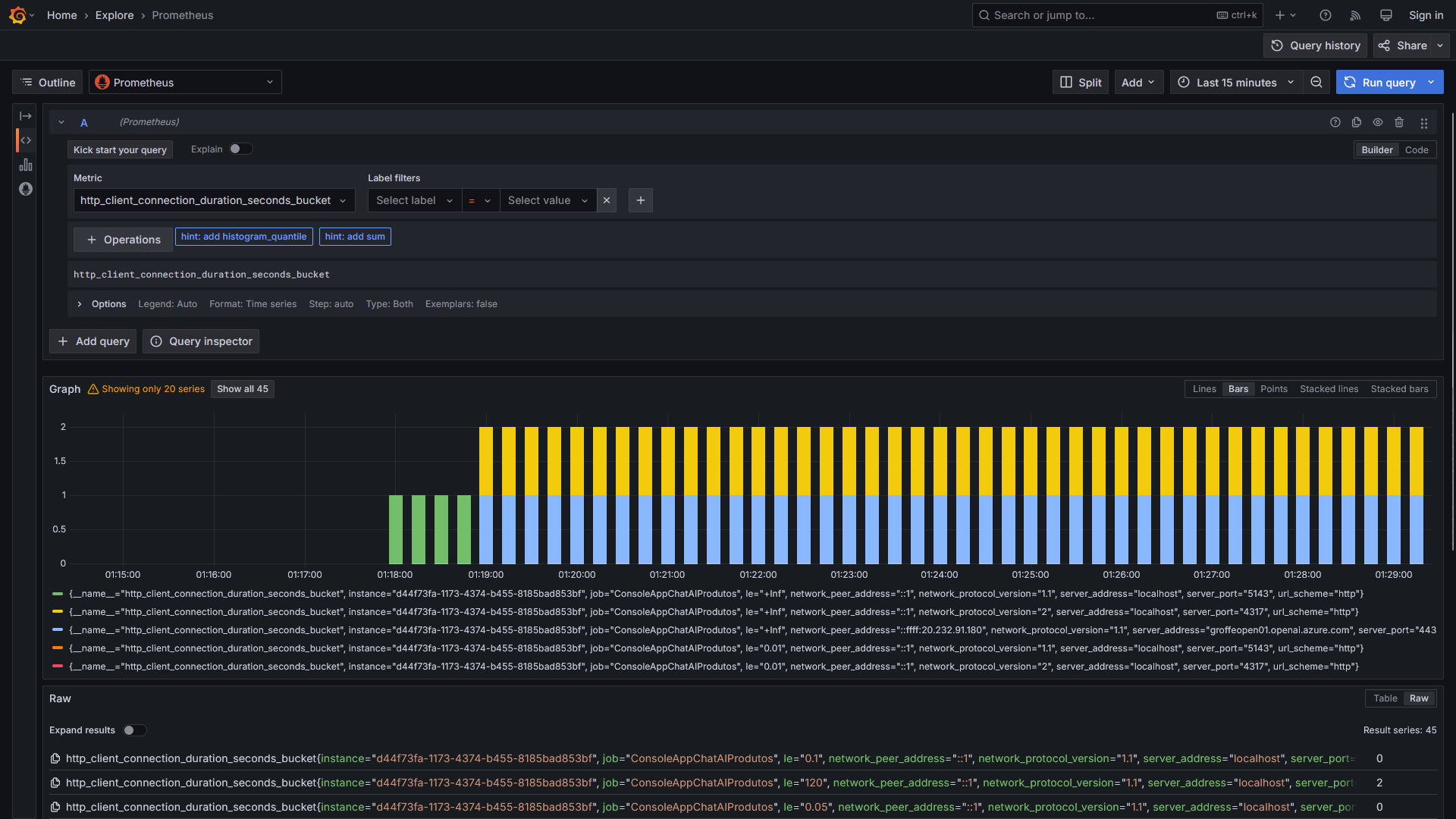Screen dimensions: 1456x819
Task: Enable the Expand results toggle
Action: tap(135, 730)
